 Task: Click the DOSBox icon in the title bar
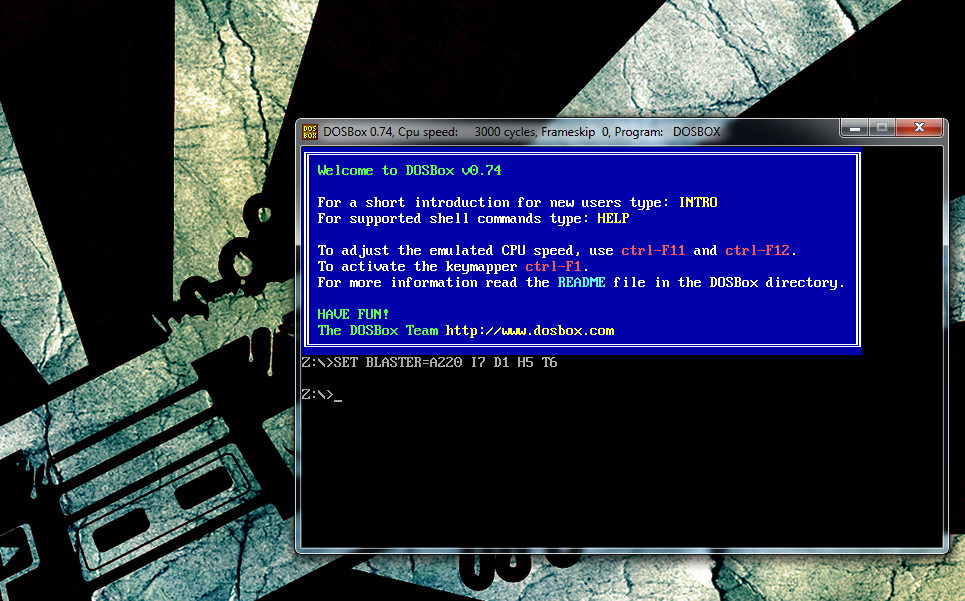pyautogui.click(x=310, y=132)
